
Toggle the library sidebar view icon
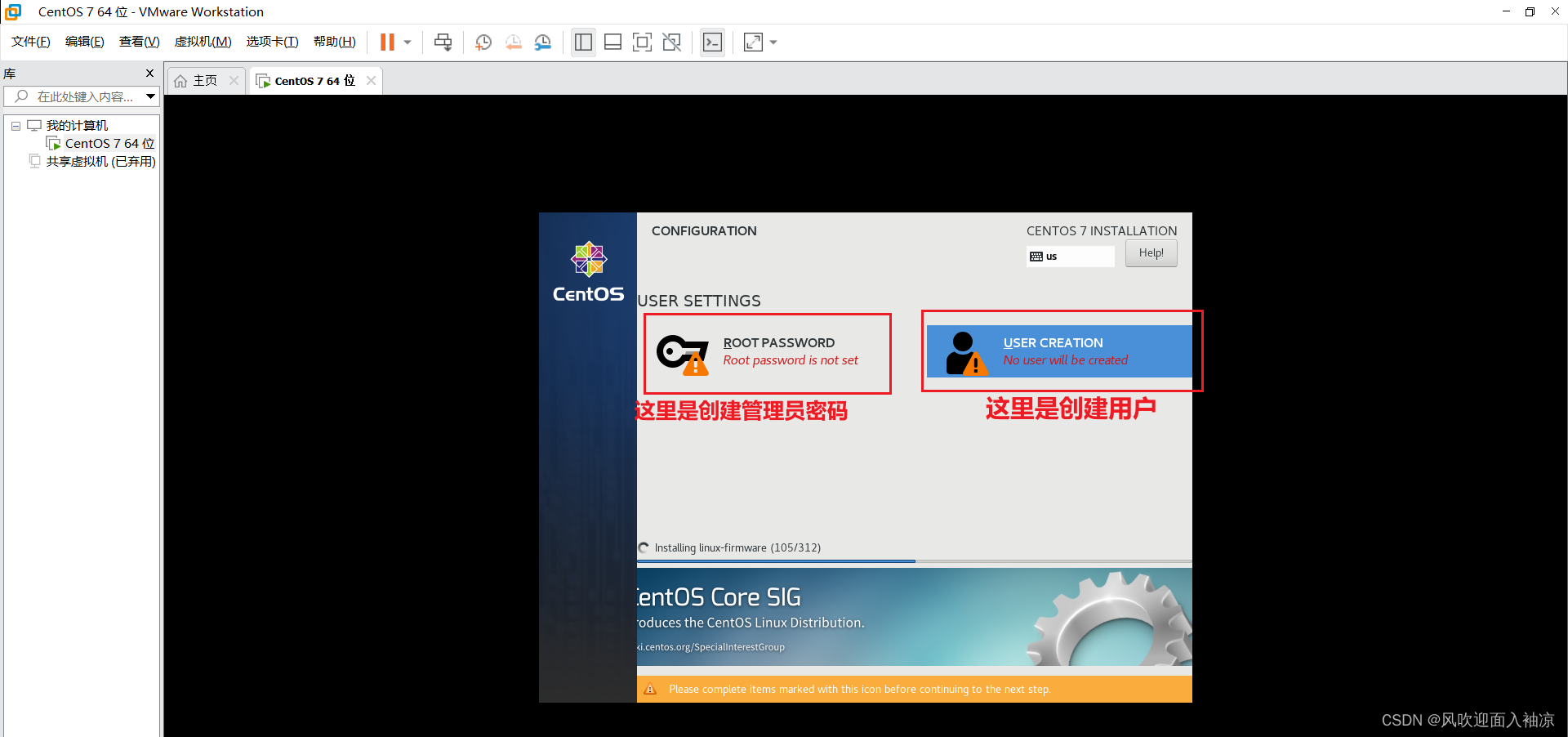pos(583,42)
